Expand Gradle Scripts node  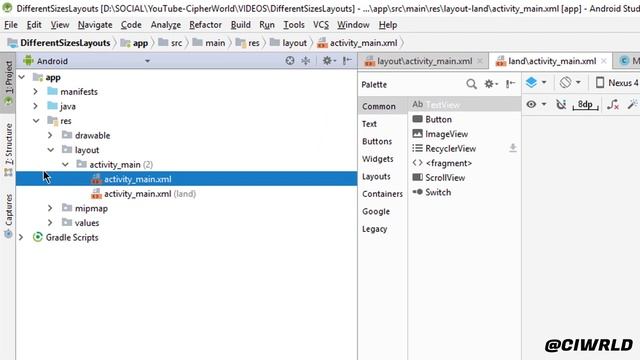(21, 238)
